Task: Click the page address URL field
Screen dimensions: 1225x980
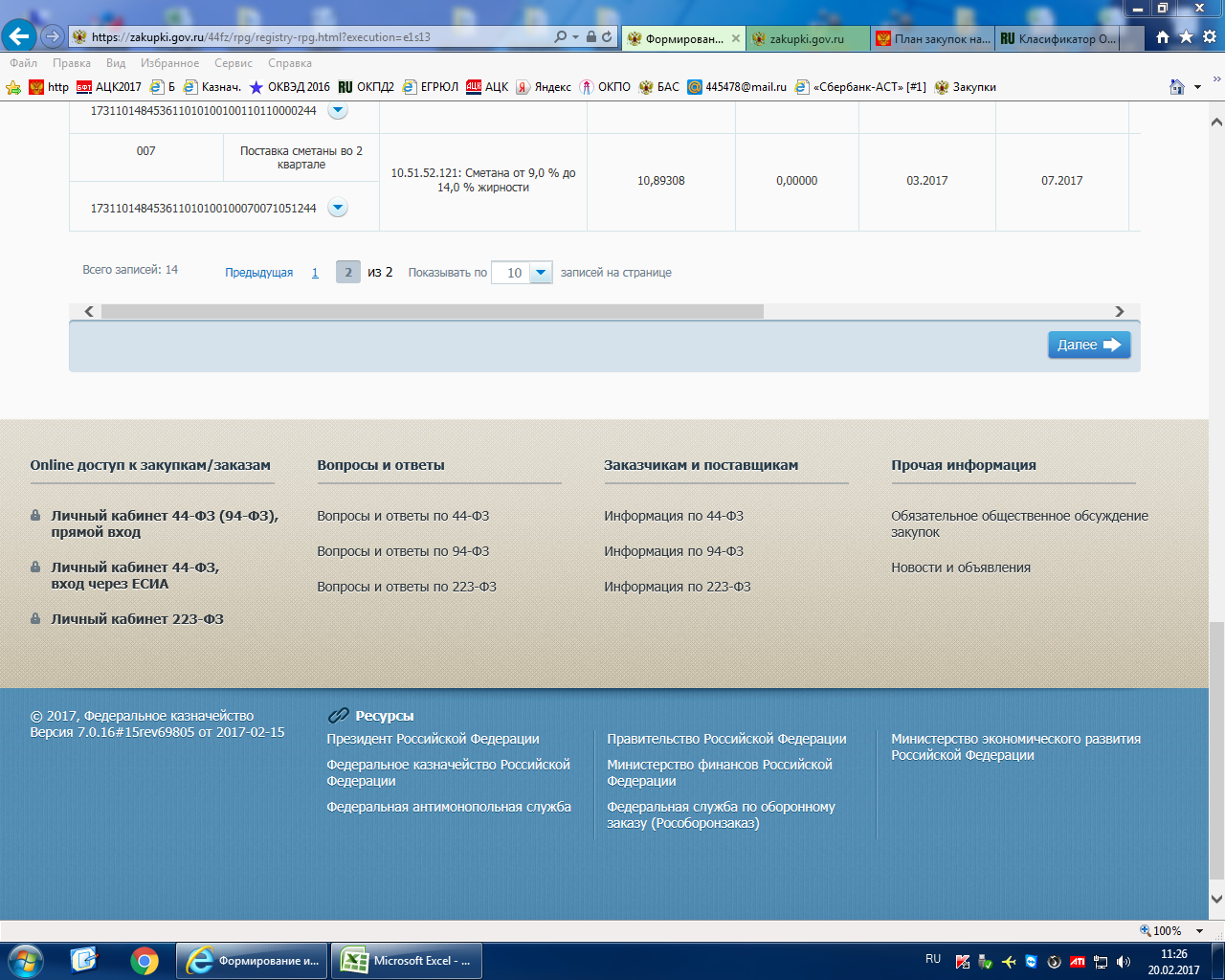Action: coord(316,37)
